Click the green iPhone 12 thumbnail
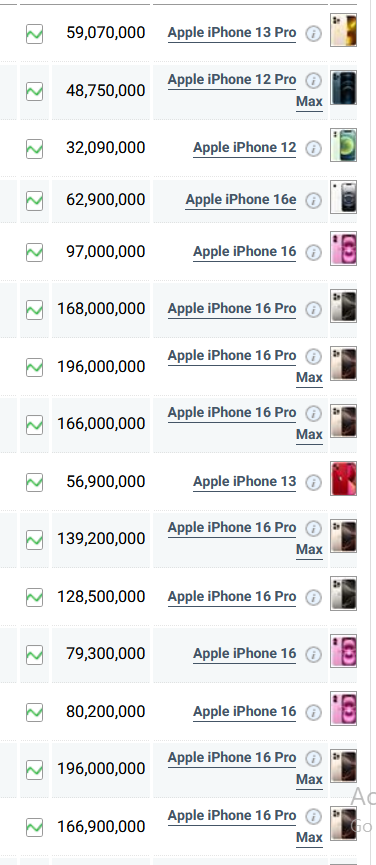Screen dimensions: 376x865 click(343, 145)
